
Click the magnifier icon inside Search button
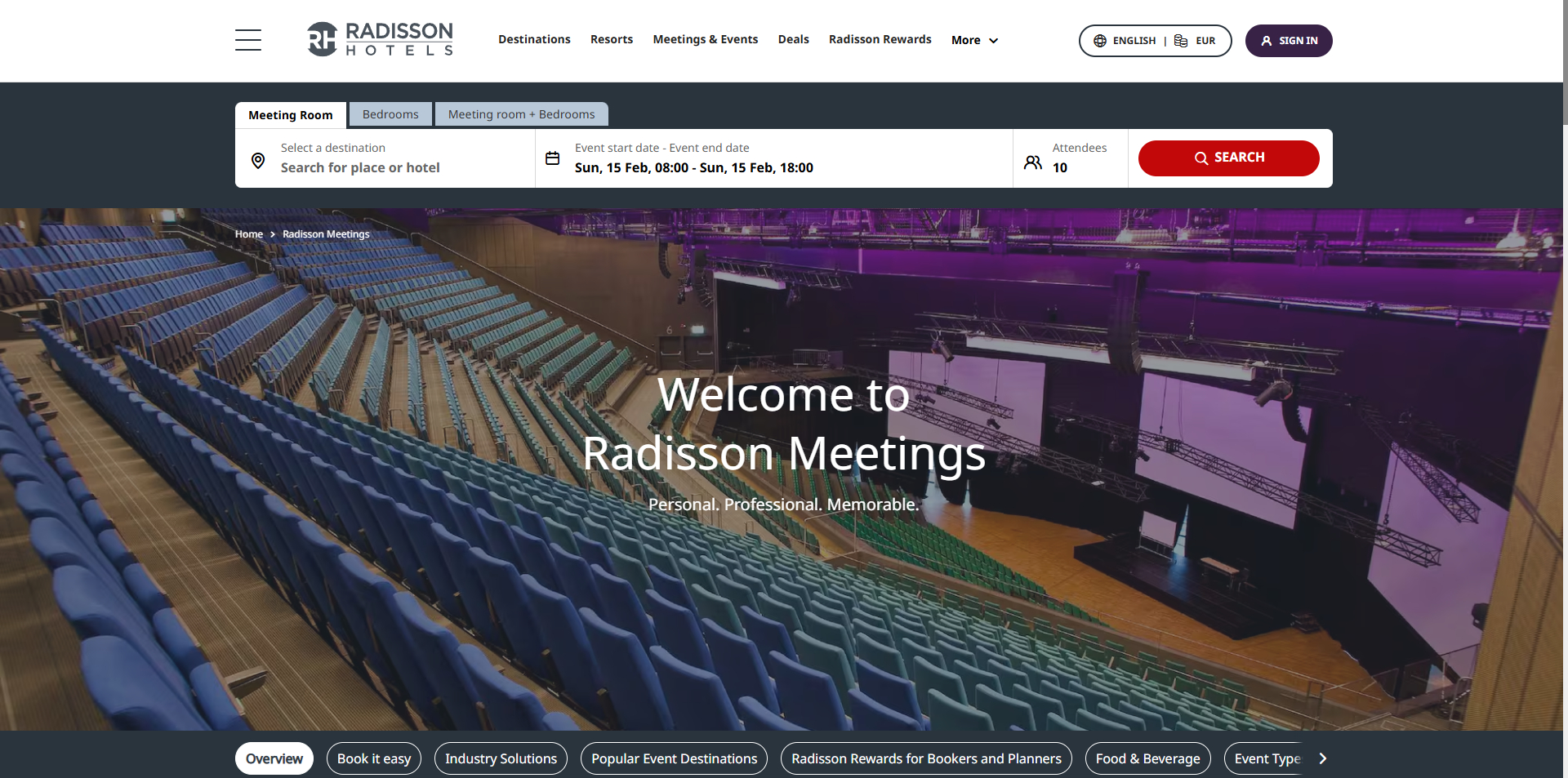(x=1200, y=158)
